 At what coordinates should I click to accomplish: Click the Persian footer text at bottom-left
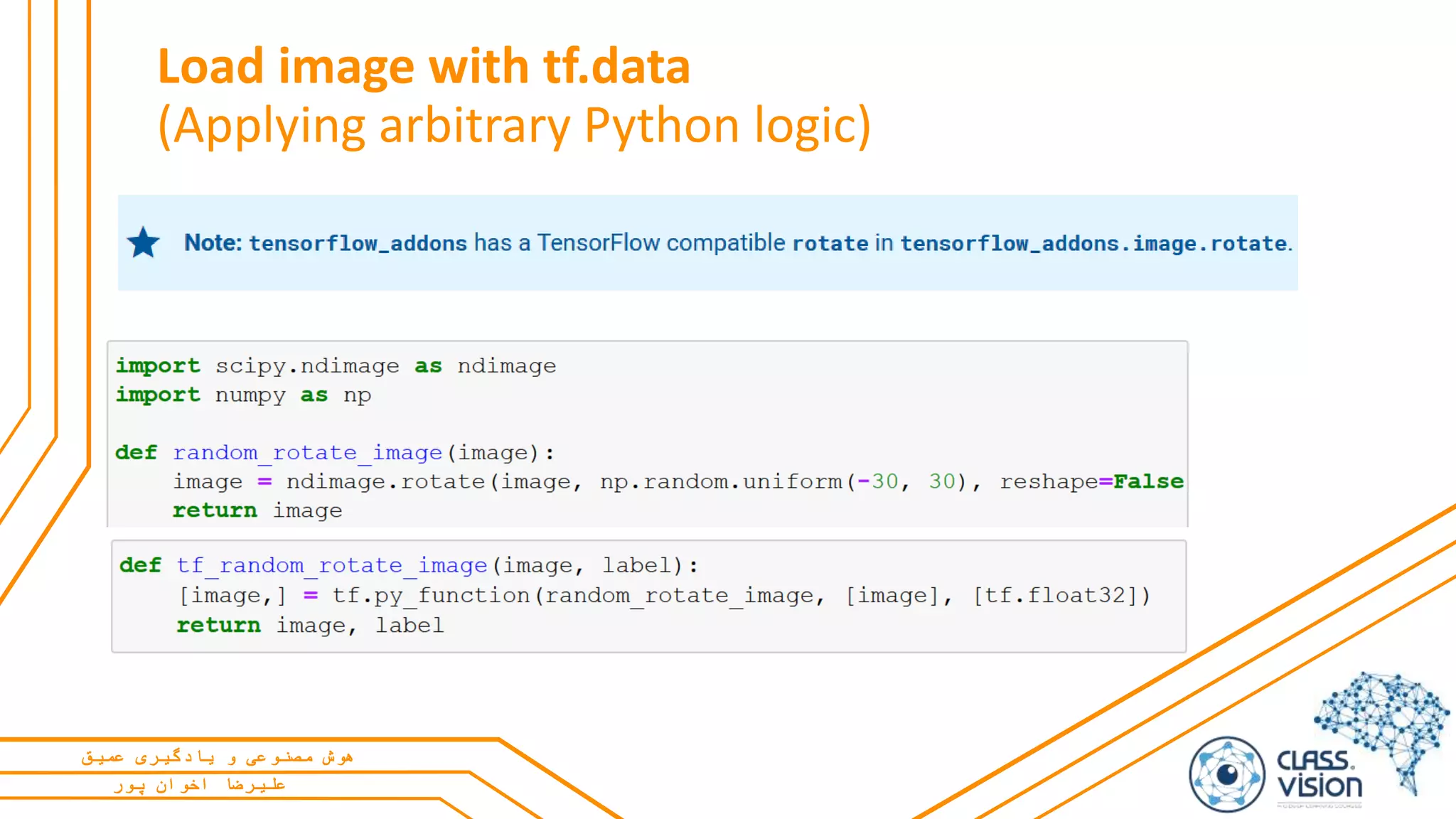click(x=217, y=758)
